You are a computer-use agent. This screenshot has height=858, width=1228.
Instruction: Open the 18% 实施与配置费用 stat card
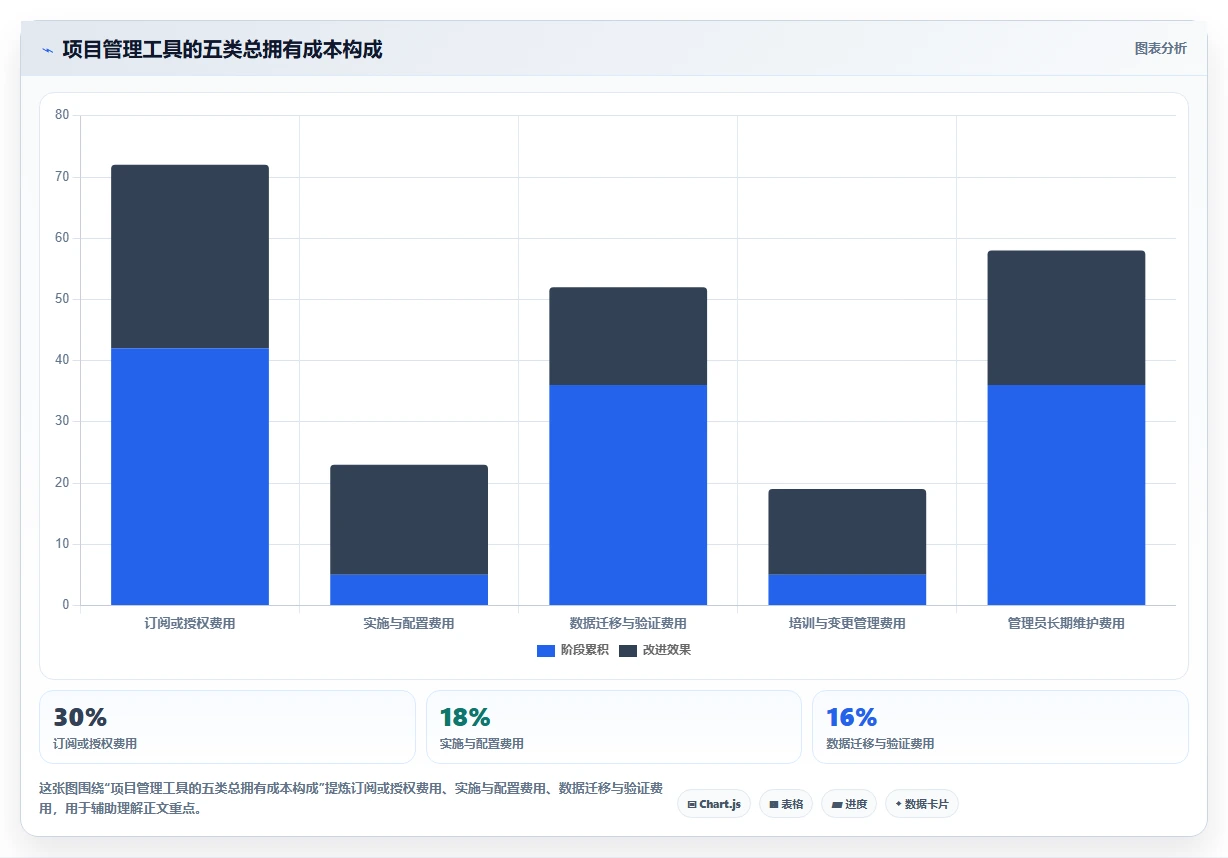pyautogui.click(x=614, y=727)
